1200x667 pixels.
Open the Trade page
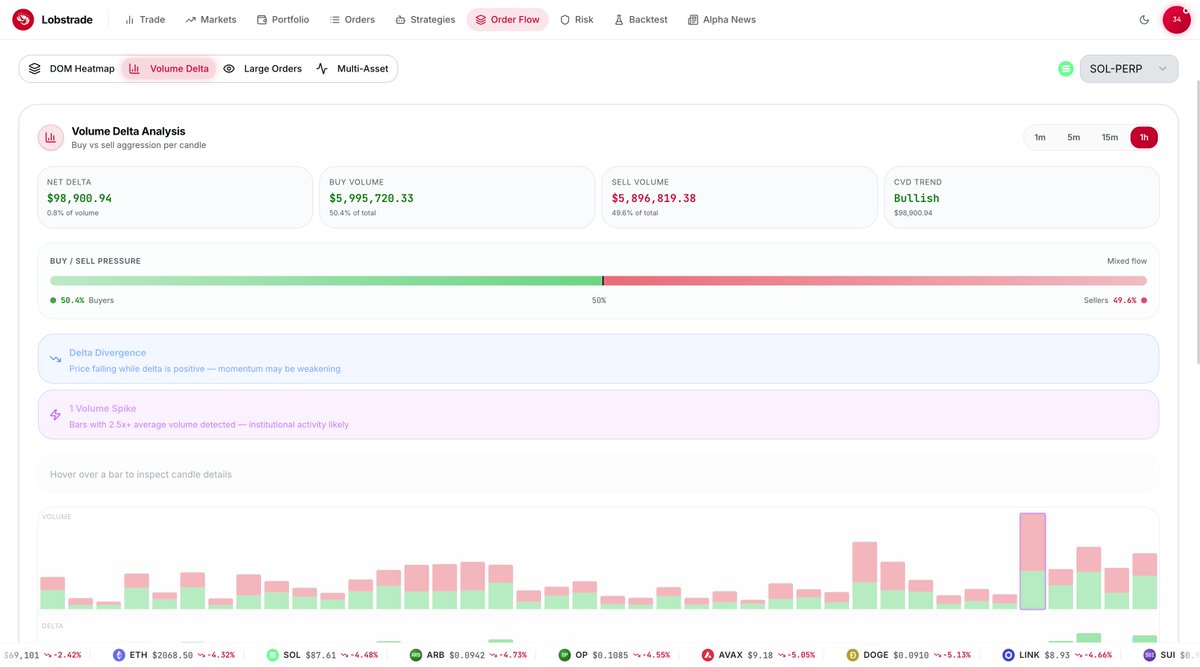(145, 19)
